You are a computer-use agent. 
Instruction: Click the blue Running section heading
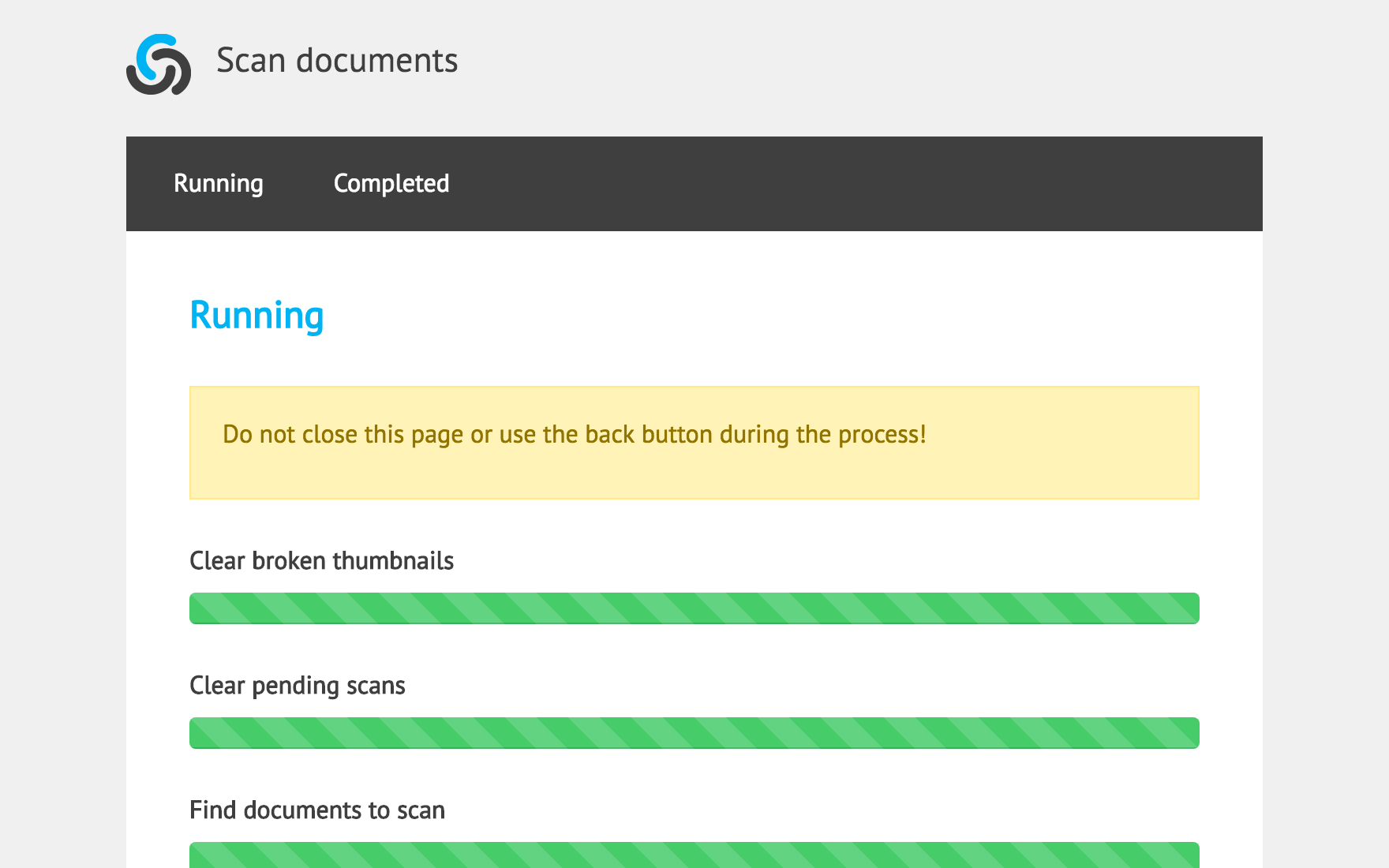(256, 316)
